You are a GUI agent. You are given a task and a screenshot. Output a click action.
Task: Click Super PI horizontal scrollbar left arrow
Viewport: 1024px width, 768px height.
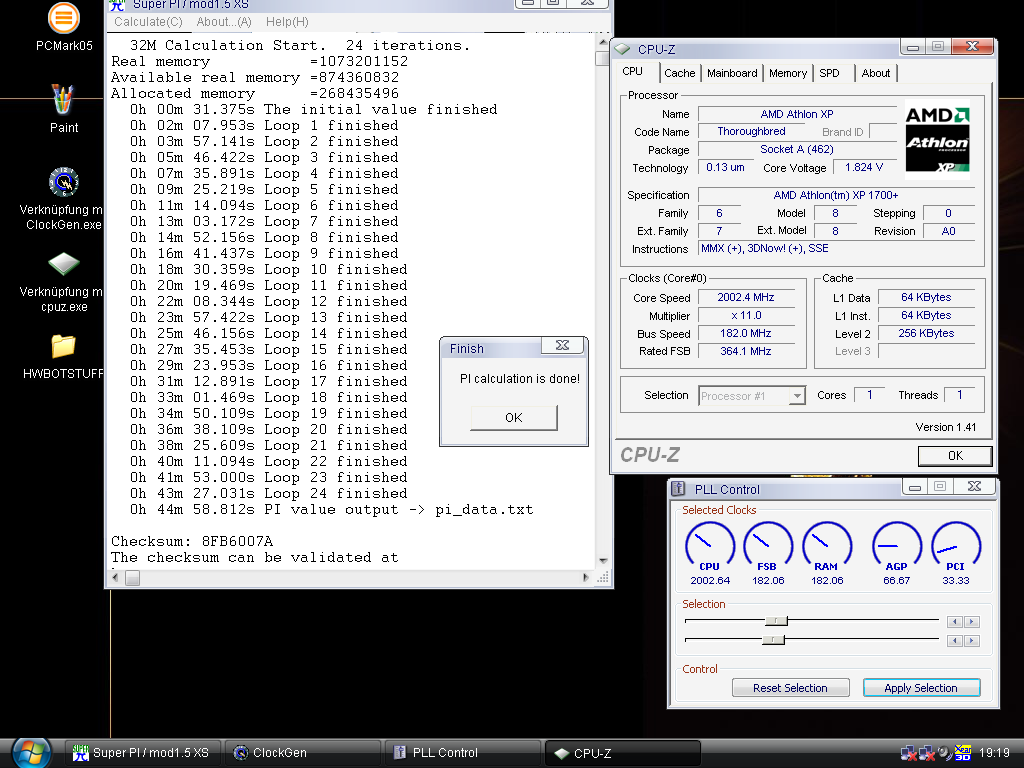click(x=116, y=577)
